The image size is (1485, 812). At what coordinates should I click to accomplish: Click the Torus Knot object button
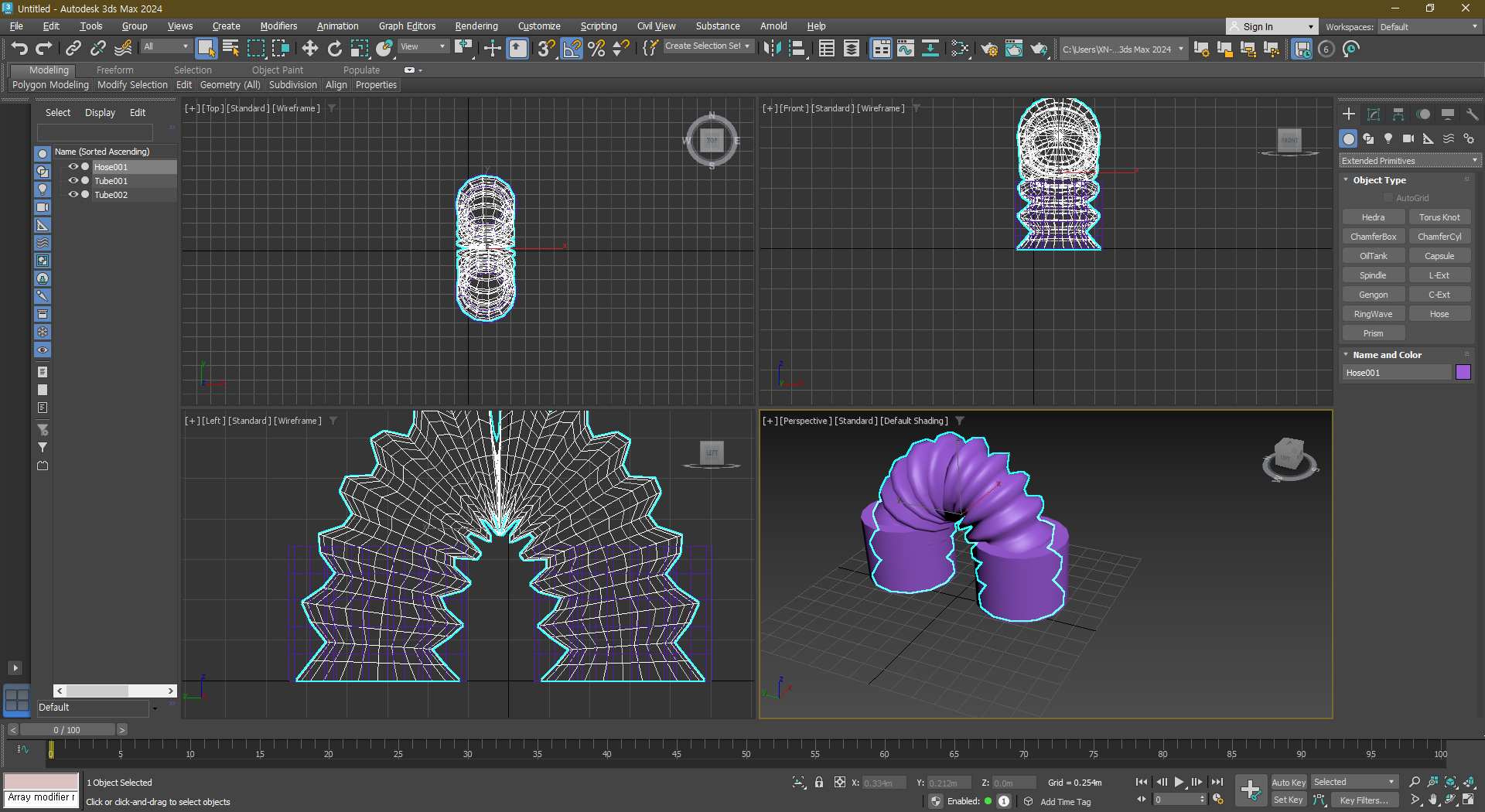click(x=1439, y=217)
